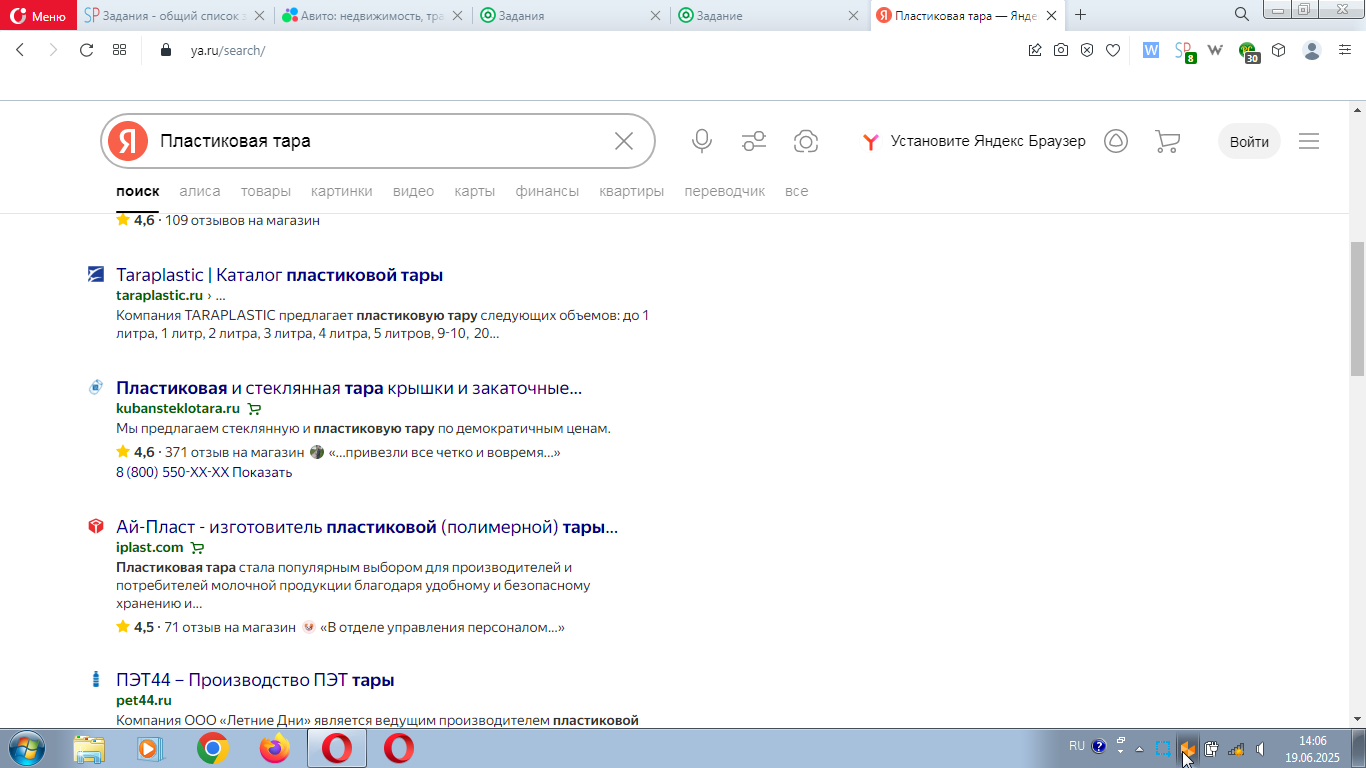Switch to the Задания - общий список tab
The width and height of the screenshot is (1366, 768).
tap(175, 15)
